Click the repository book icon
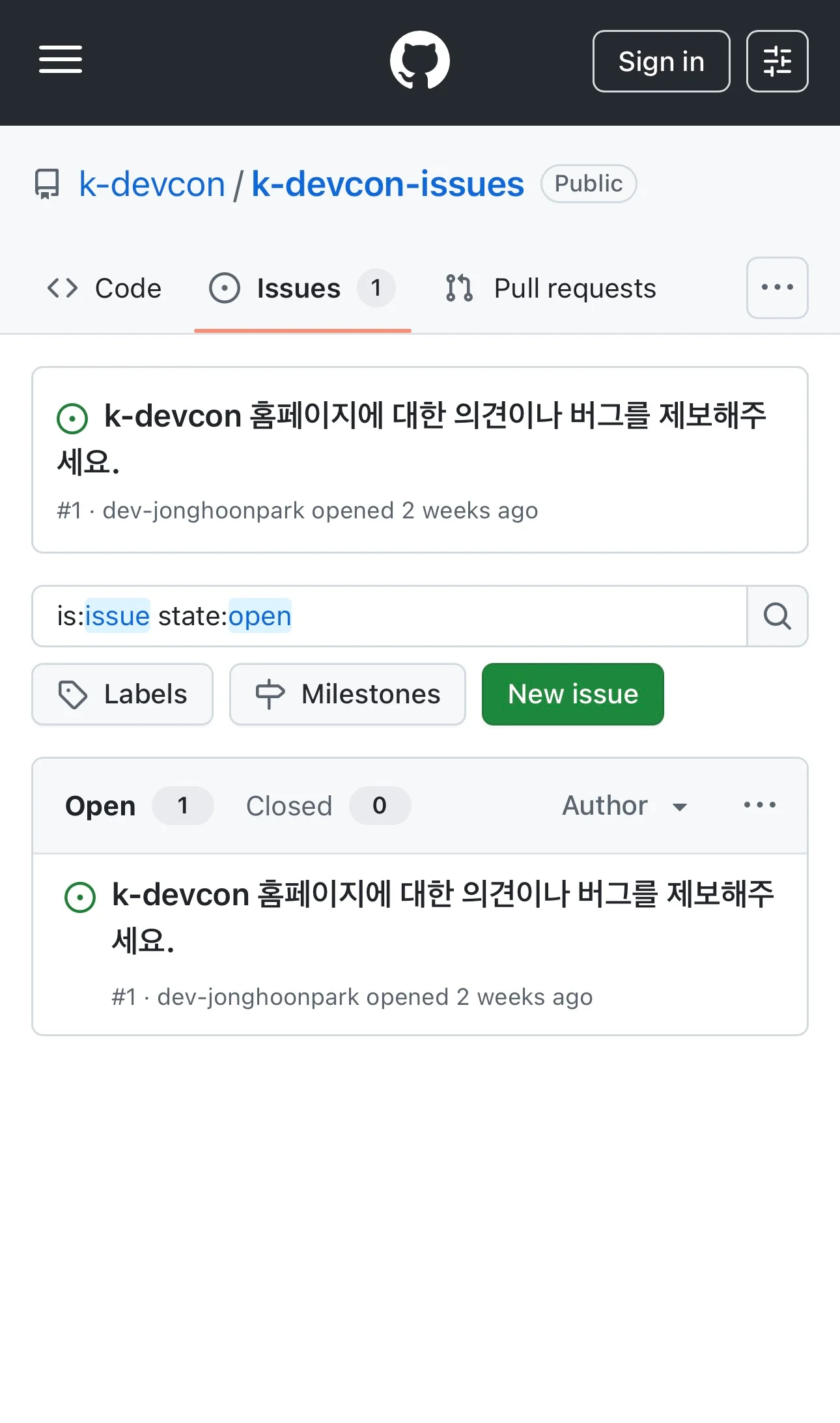The height and width of the screenshot is (1423, 840). [x=47, y=184]
